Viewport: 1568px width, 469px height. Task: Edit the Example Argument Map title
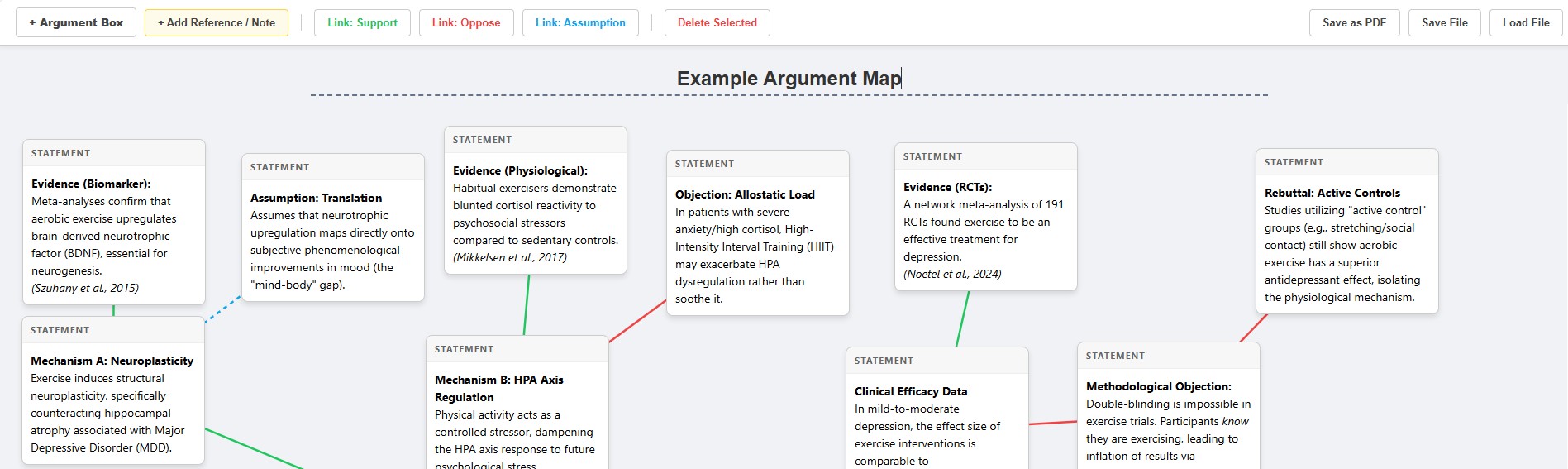pyautogui.click(x=789, y=79)
